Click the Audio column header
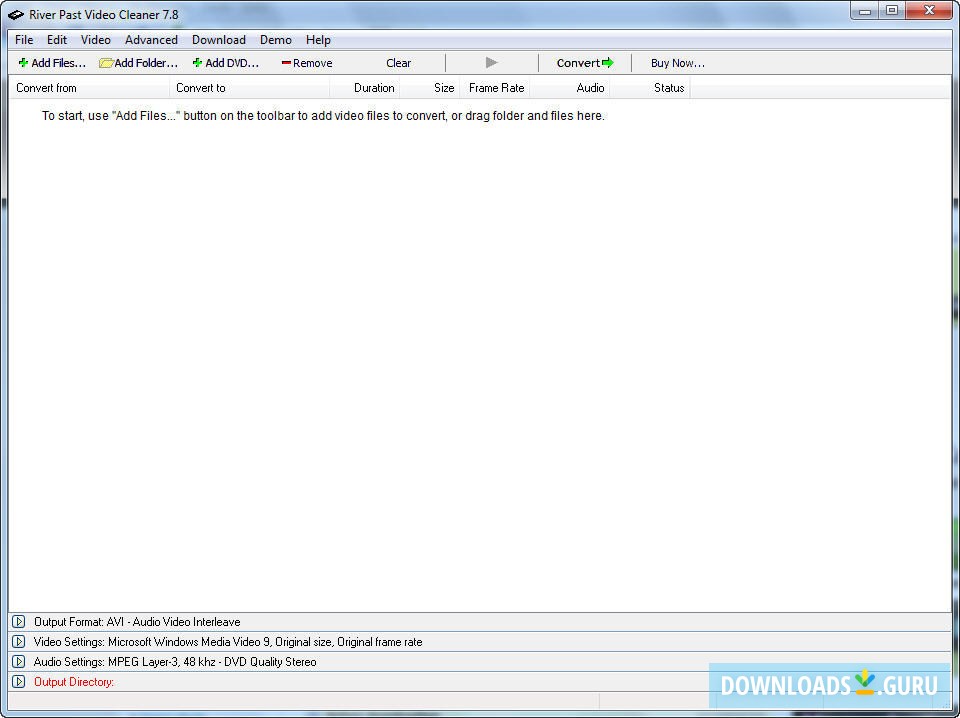Screen dimensions: 960x718 570,88
